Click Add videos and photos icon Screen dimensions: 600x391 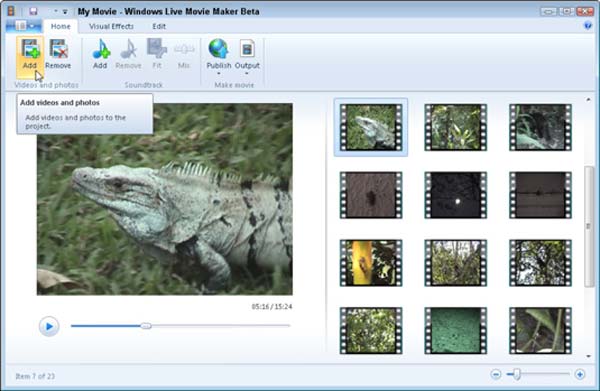(x=30, y=49)
